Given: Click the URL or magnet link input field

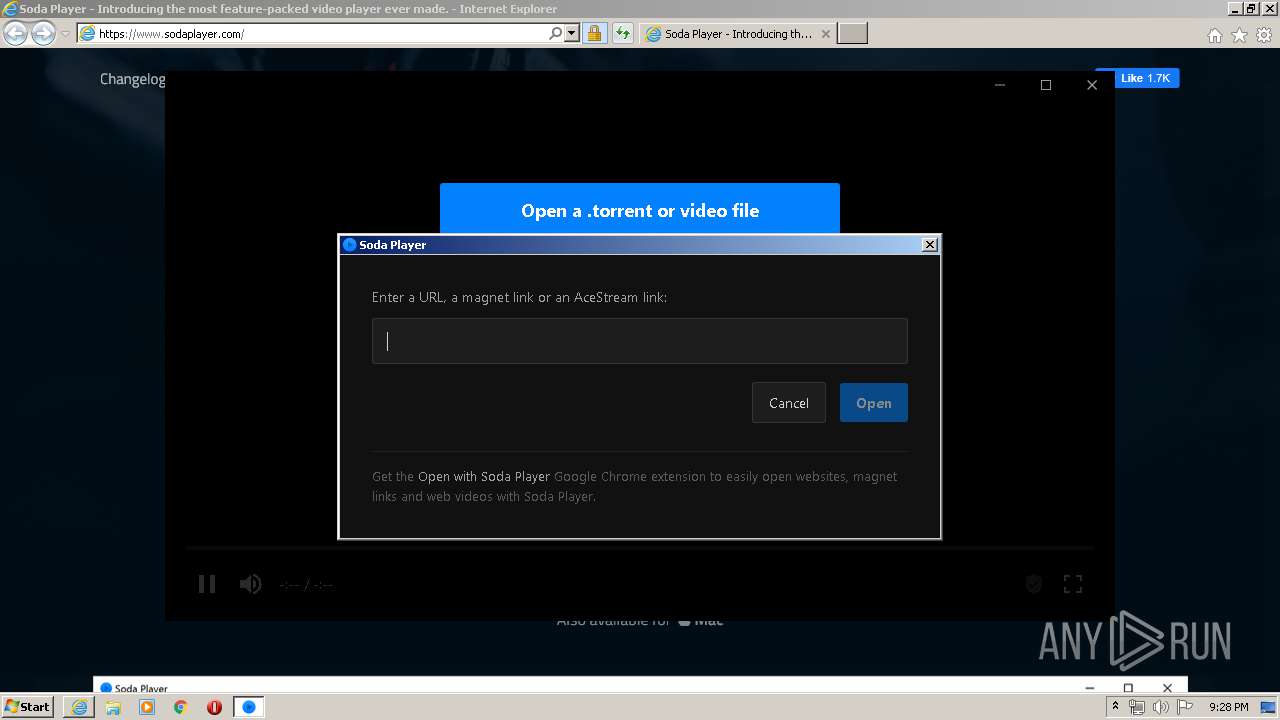Looking at the screenshot, I should [639, 341].
